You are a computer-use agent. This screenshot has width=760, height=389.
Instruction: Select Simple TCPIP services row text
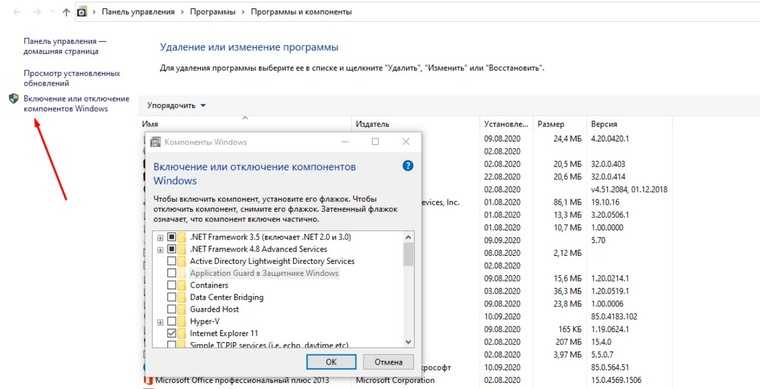269,345
